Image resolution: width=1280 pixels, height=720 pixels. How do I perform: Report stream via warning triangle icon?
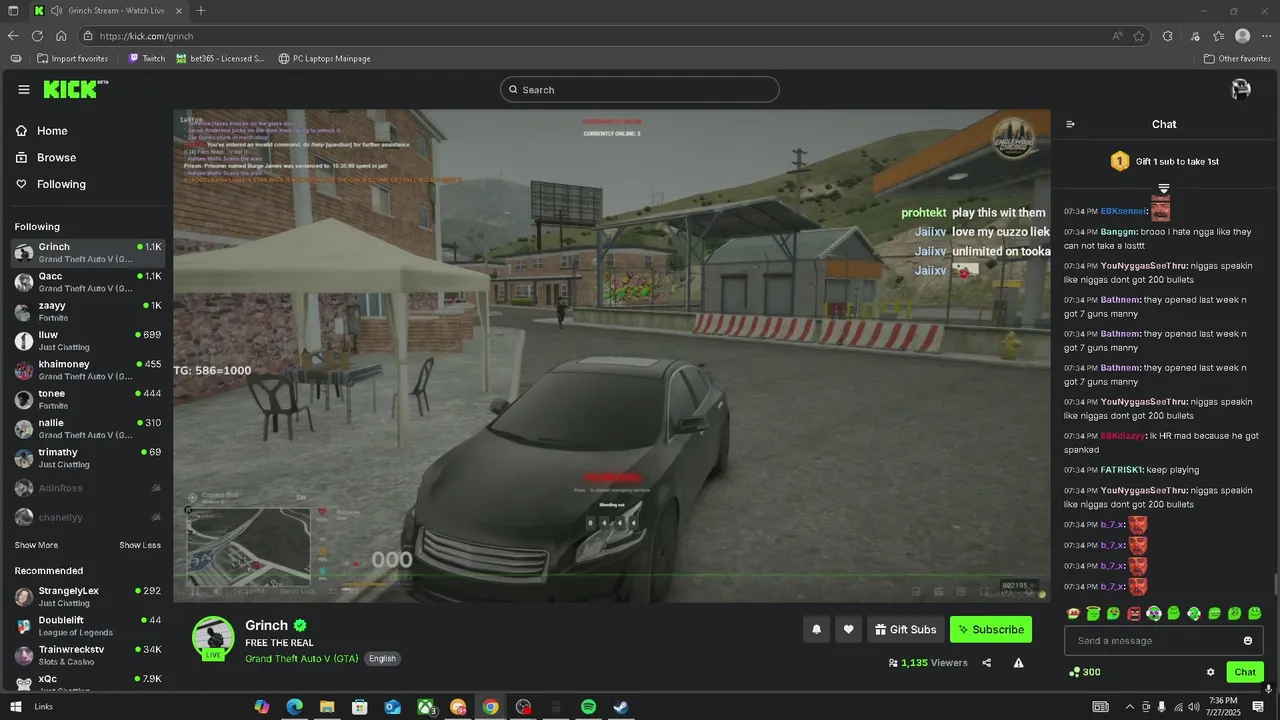[1018, 662]
